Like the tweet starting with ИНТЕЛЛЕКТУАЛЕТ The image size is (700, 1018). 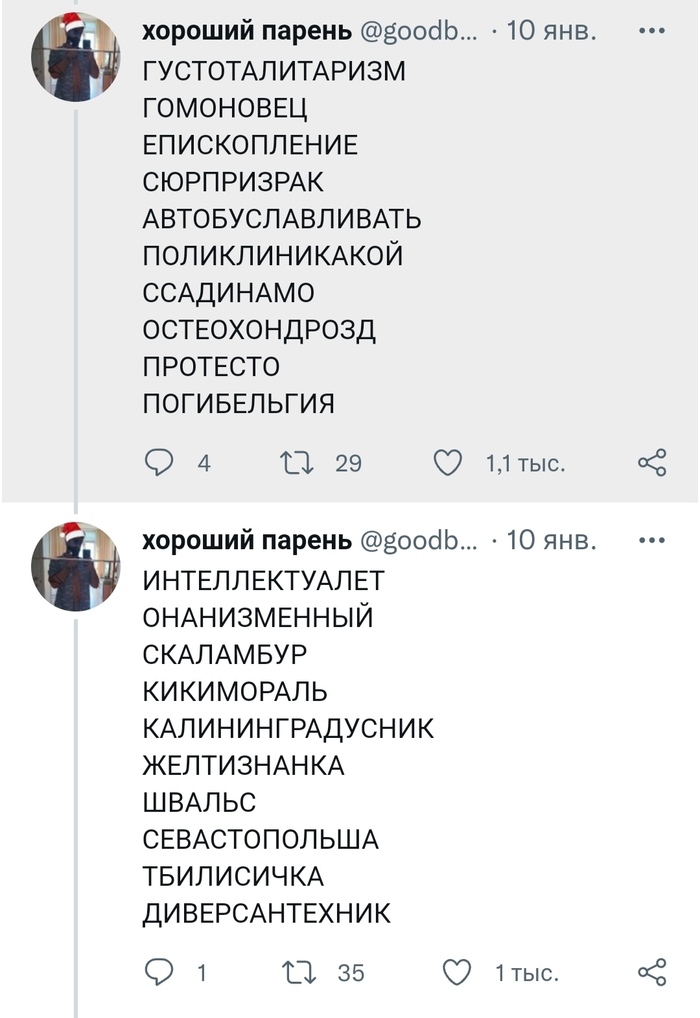coord(456,972)
